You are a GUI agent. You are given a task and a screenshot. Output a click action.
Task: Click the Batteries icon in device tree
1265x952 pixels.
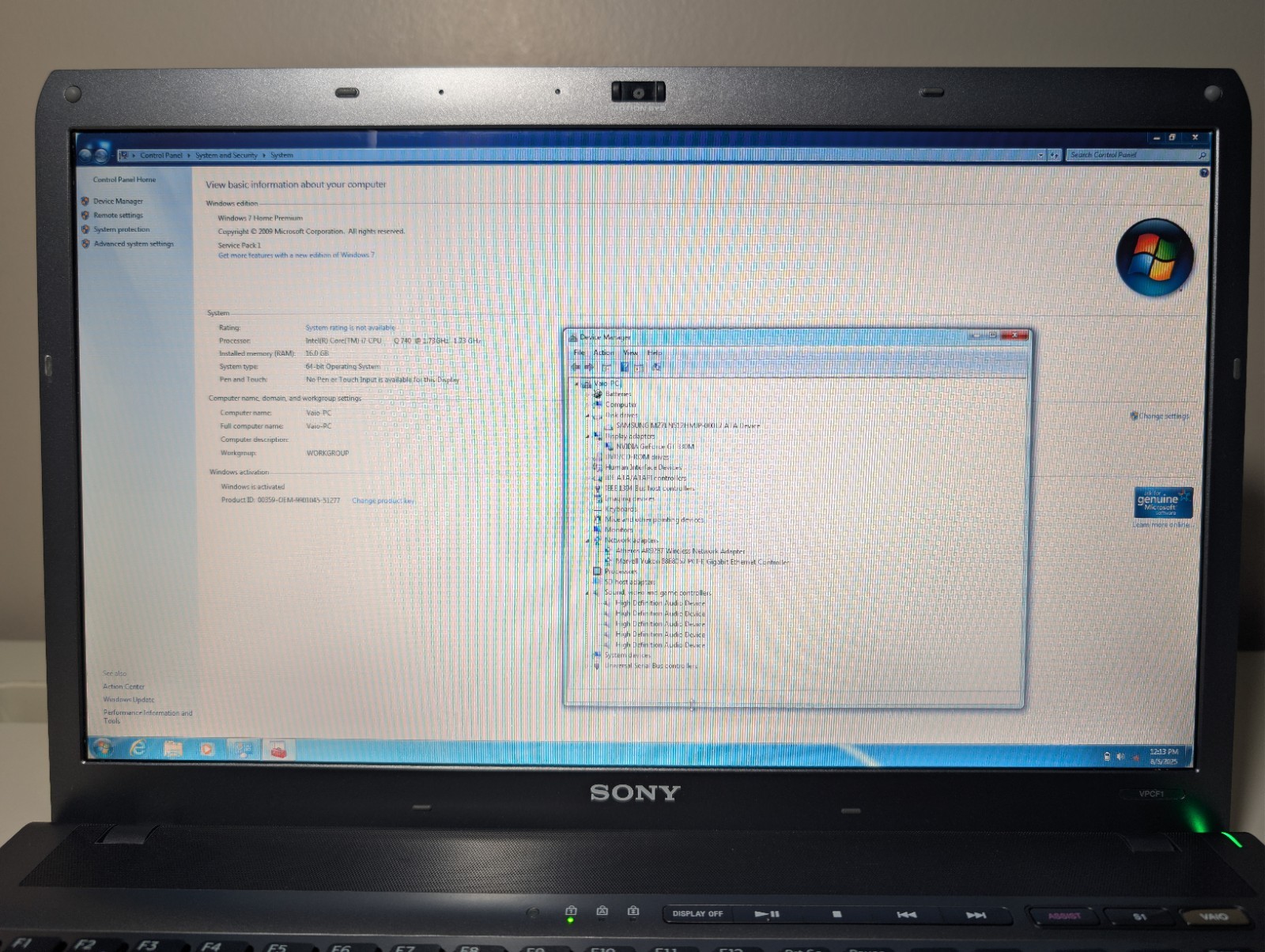598,394
